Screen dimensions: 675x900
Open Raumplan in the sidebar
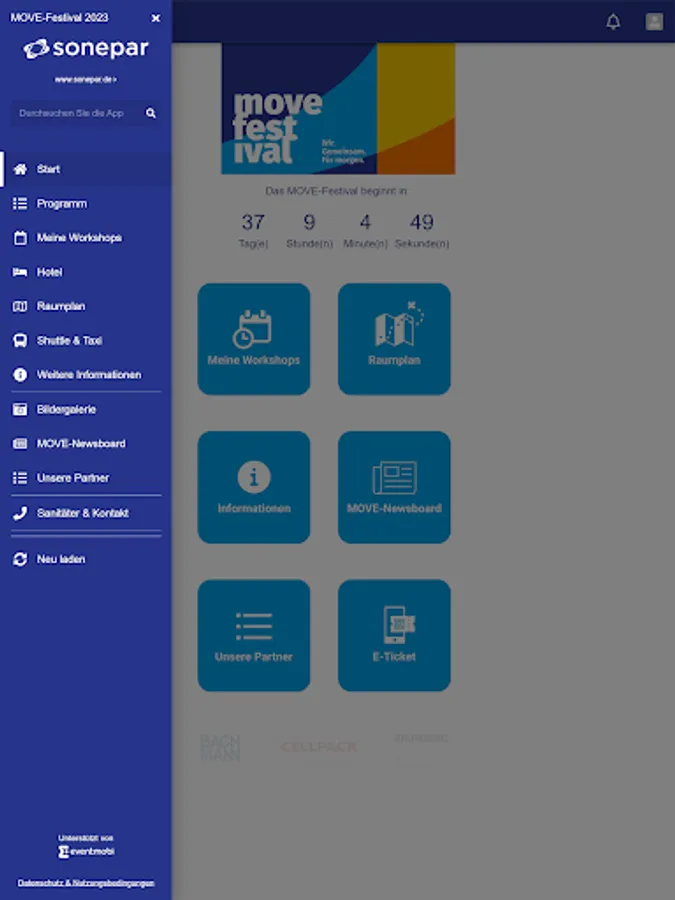[x=86, y=307]
